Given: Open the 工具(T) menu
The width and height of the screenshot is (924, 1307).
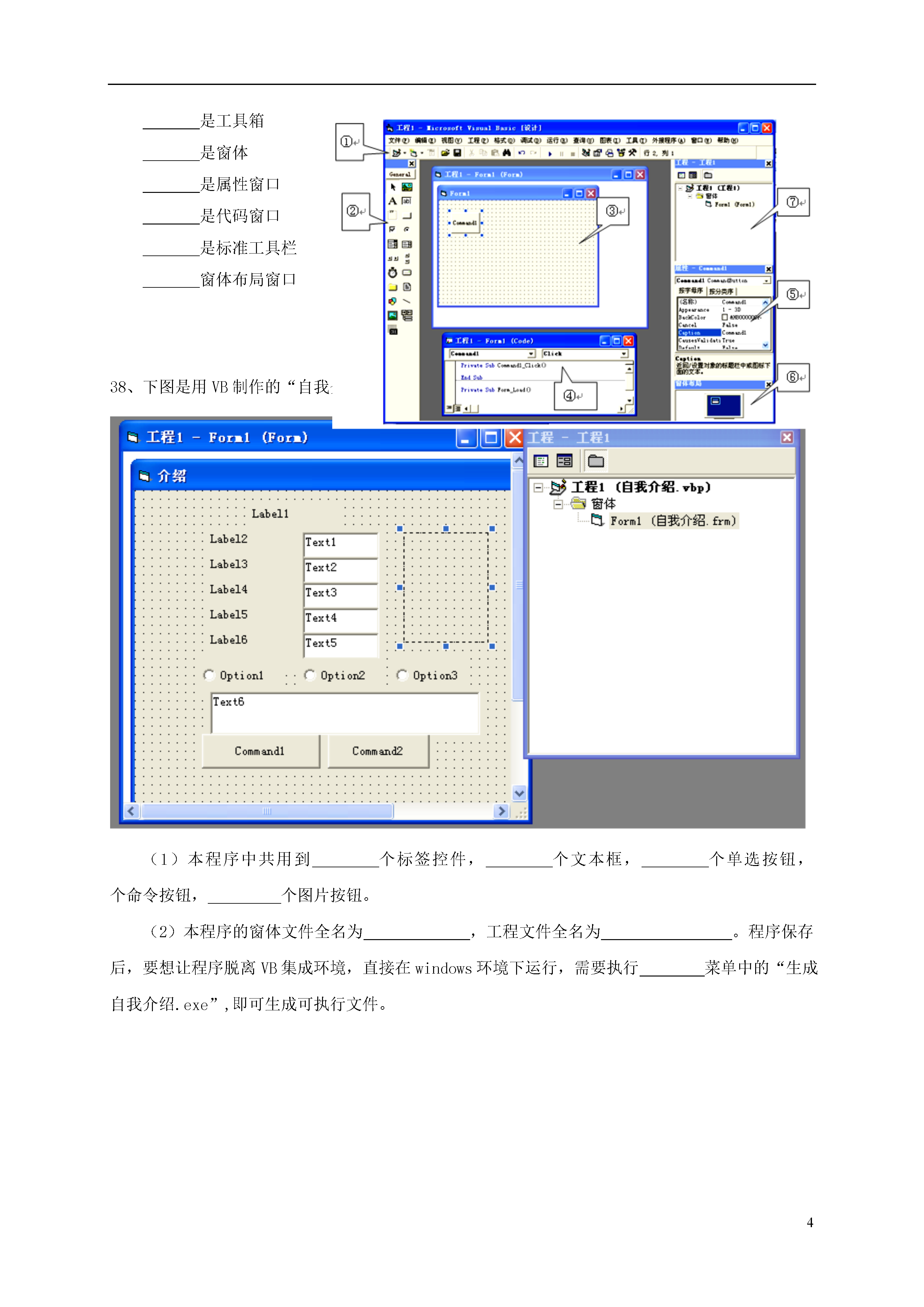Looking at the screenshot, I should [637, 141].
